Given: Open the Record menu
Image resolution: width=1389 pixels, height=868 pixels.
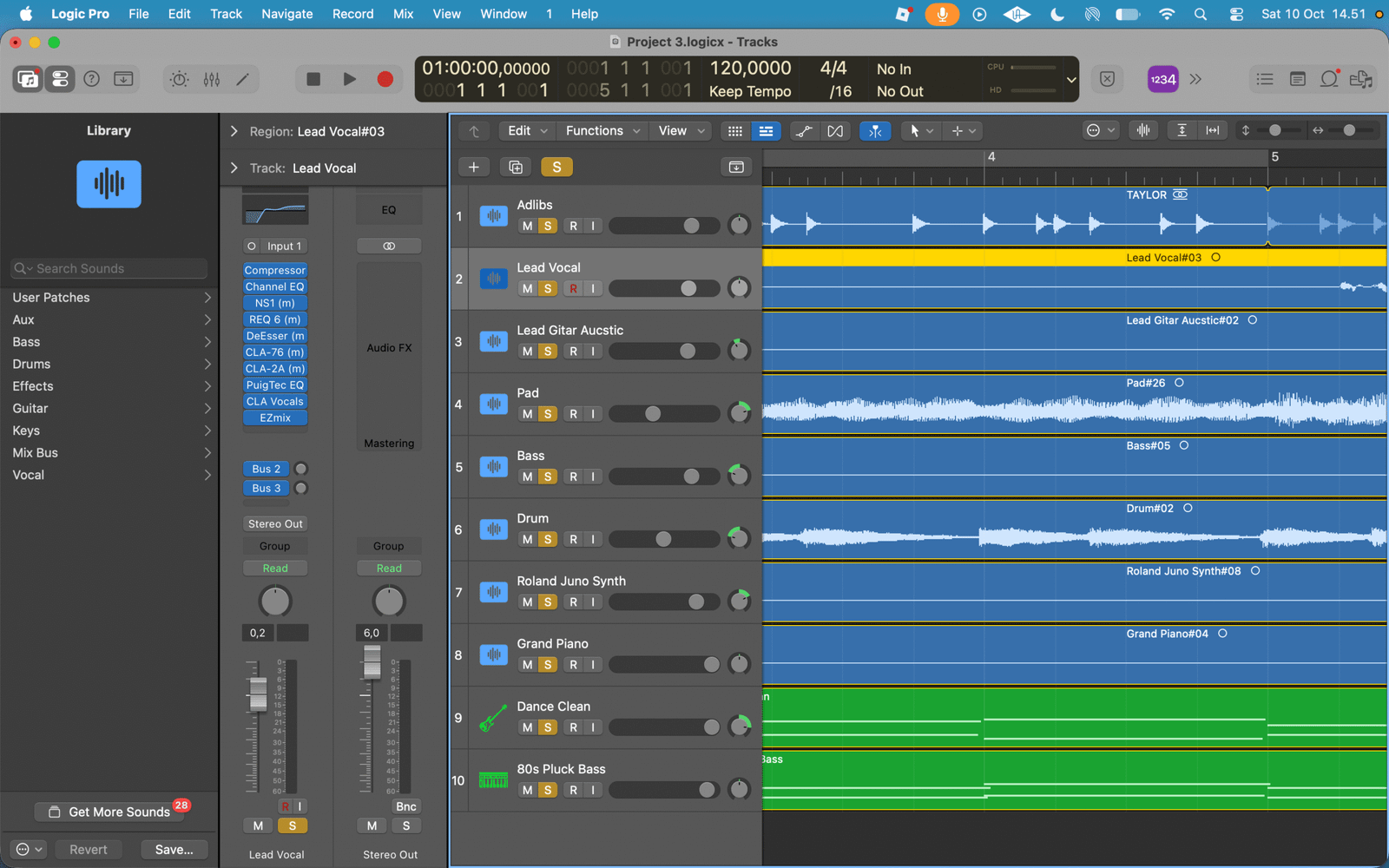Looking at the screenshot, I should pyautogui.click(x=352, y=14).
